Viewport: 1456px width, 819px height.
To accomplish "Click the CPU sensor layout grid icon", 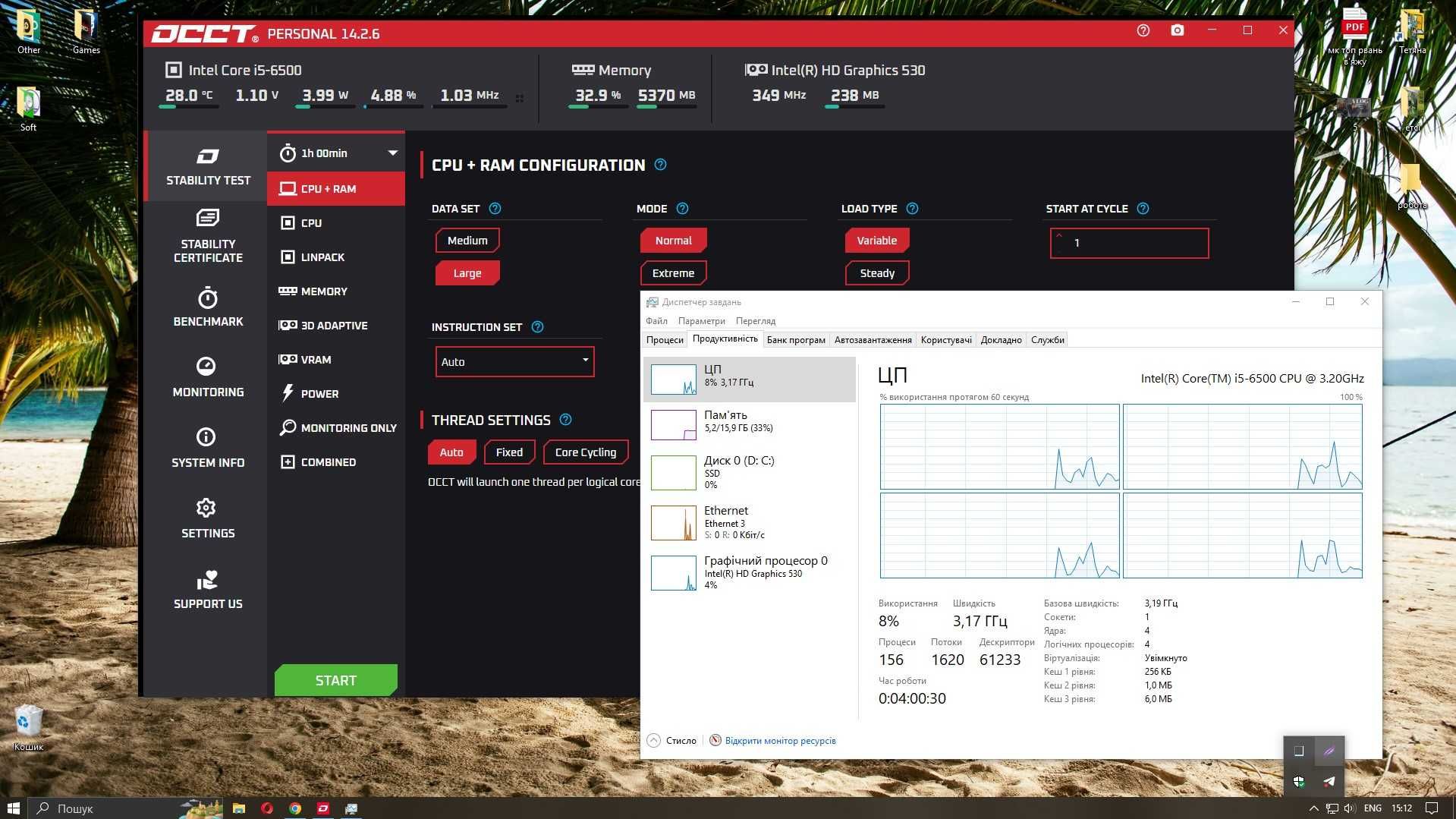I will [520, 99].
